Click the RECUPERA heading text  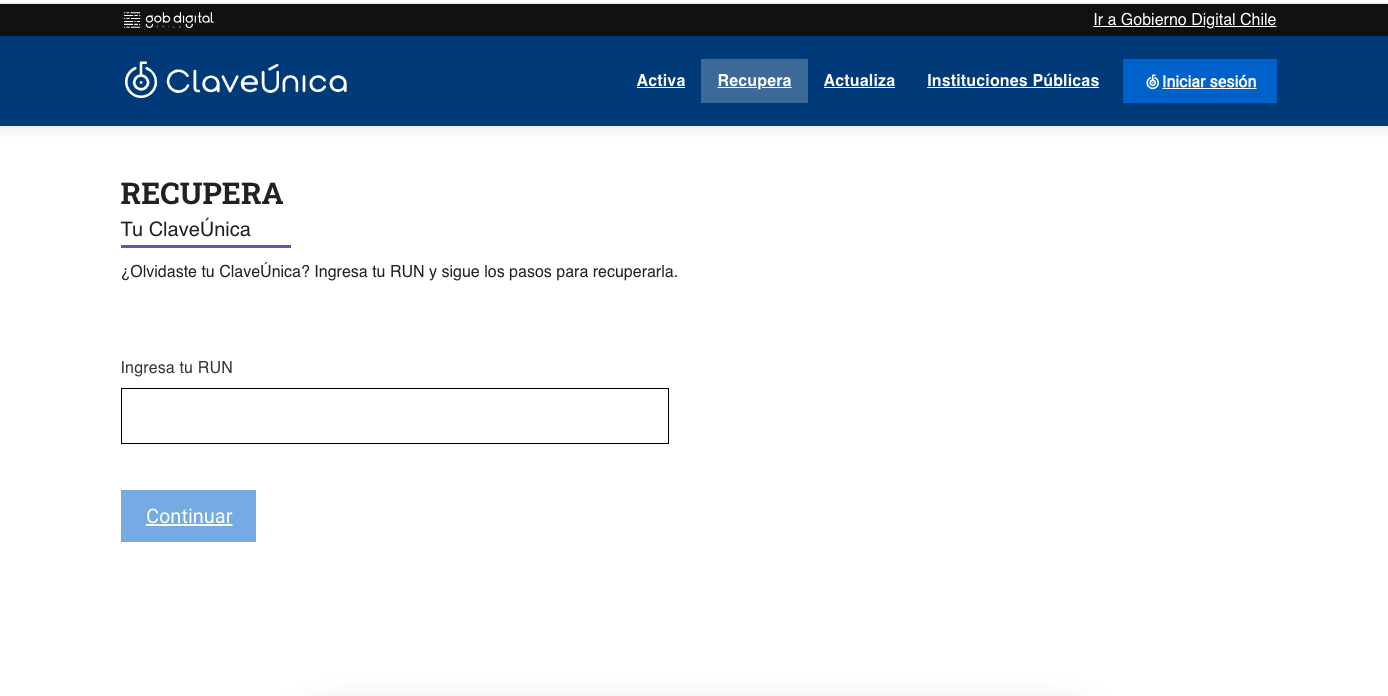(202, 193)
